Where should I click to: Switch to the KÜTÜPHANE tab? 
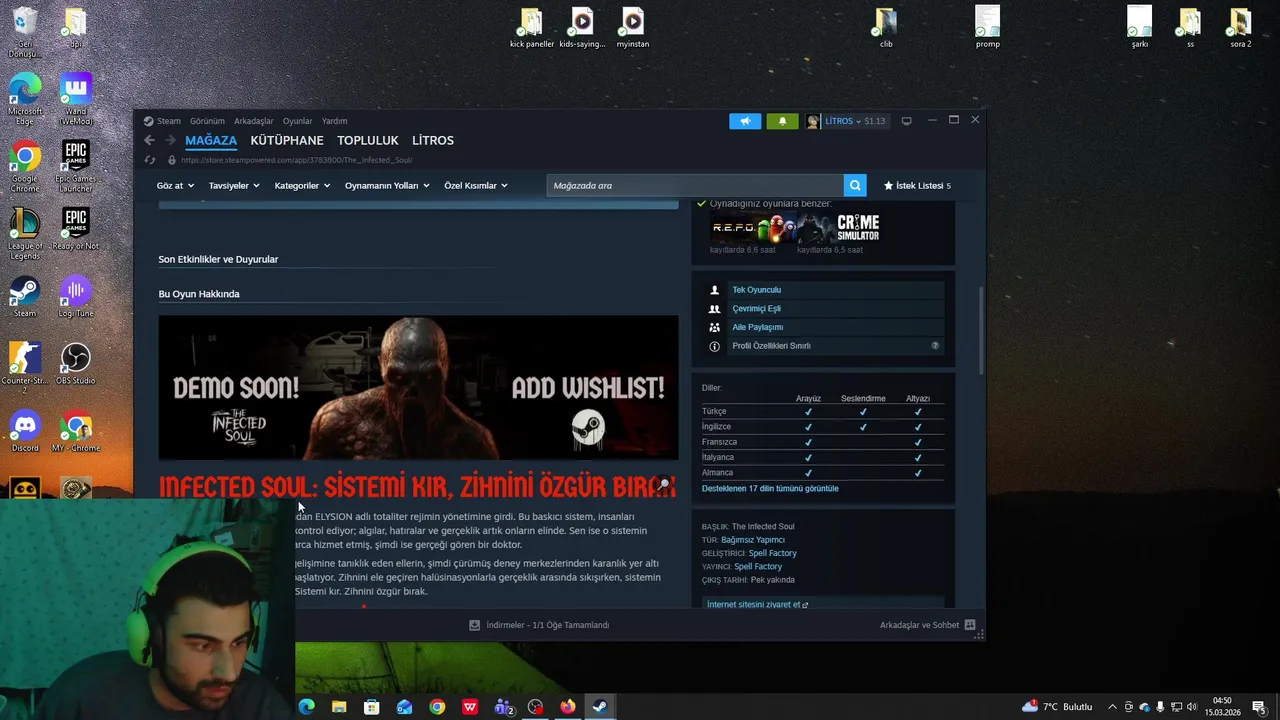(287, 140)
